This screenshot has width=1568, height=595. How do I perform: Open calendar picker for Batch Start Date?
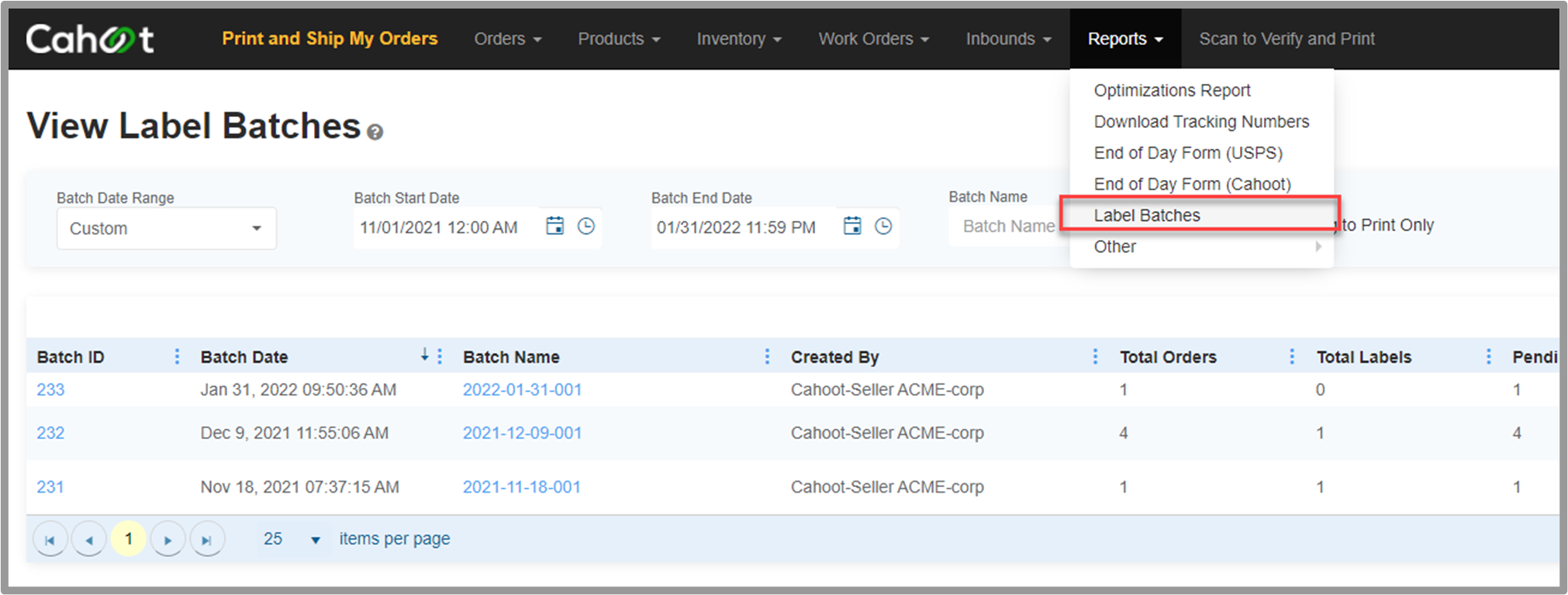[x=554, y=226]
